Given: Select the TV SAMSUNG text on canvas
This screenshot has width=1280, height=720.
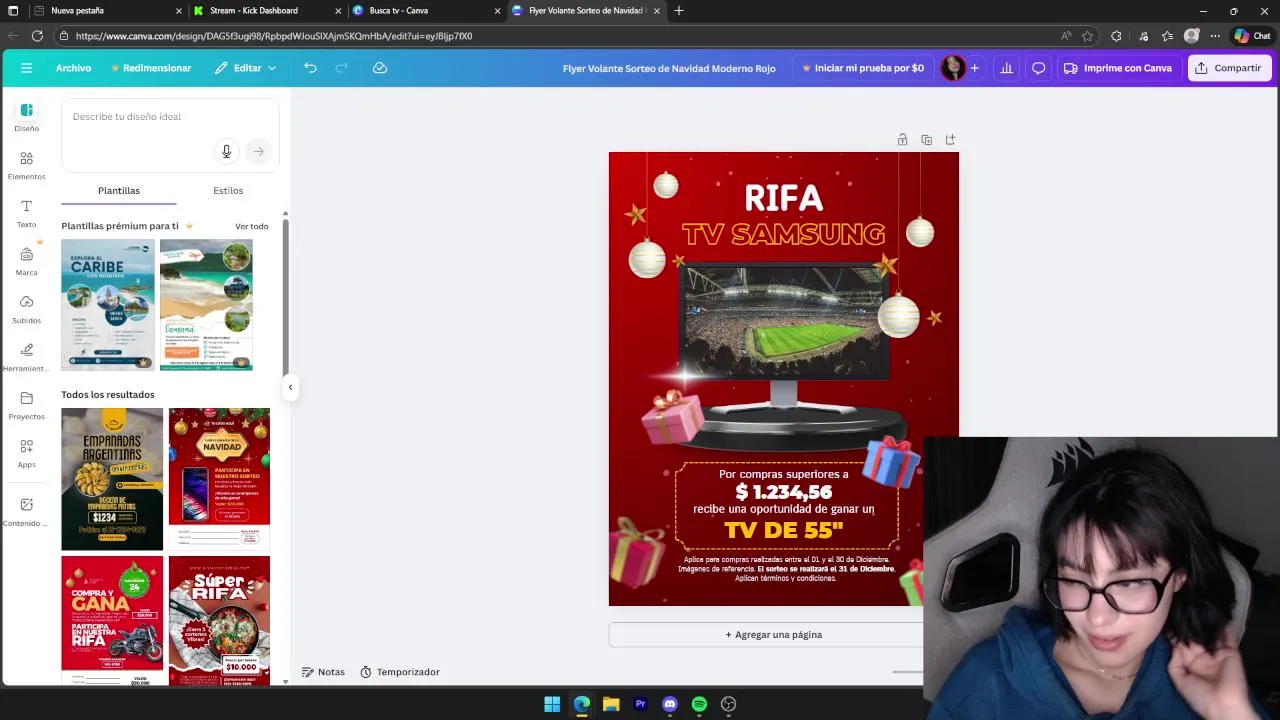Looking at the screenshot, I should coord(783,234).
